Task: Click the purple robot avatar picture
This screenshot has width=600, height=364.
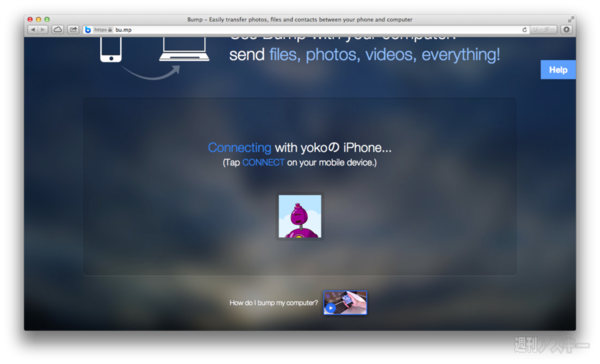Action: tap(300, 216)
